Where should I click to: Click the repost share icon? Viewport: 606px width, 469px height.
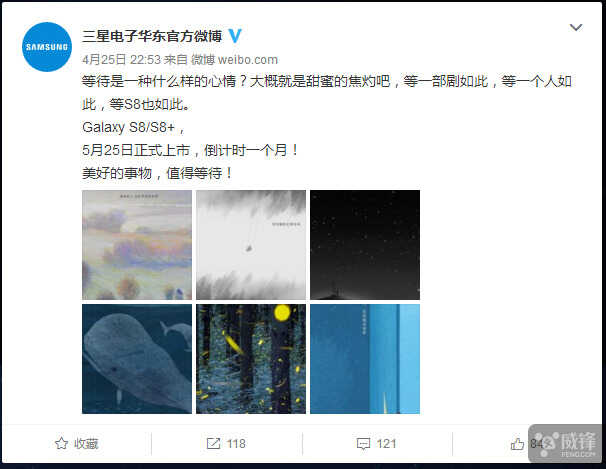click(x=213, y=444)
